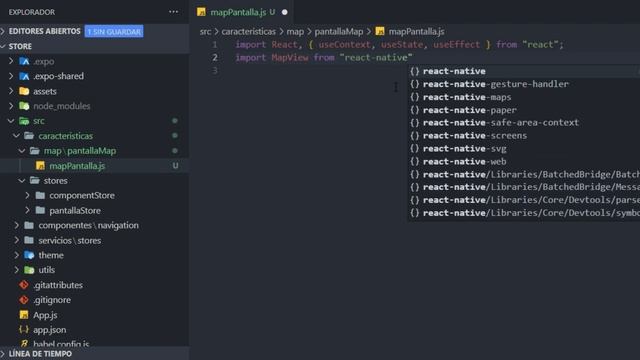Screen dimensions: 640x360
Task: Click the node_modules folder icon
Action: pyautogui.click(x=24, y=106)
